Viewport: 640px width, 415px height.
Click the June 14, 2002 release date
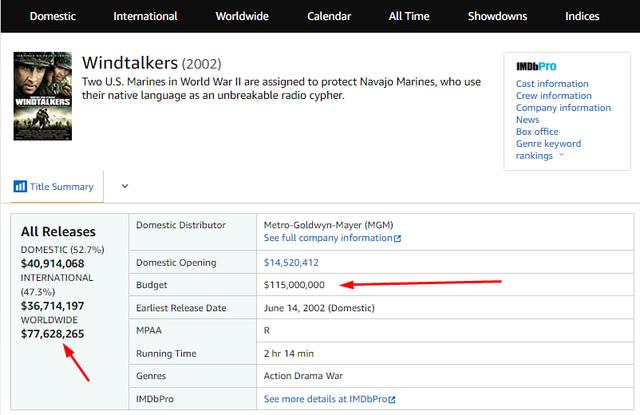point(319,308)
